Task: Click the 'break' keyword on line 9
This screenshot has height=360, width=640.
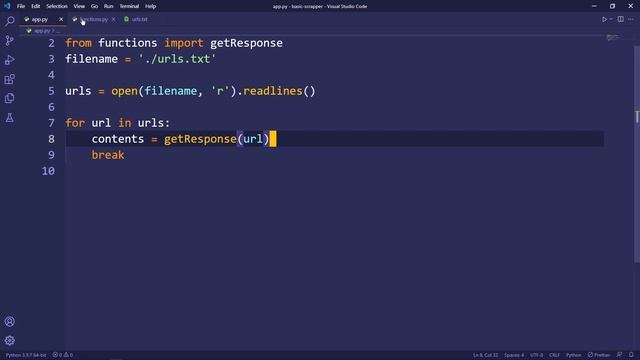Action: click(x=108, y=155)
